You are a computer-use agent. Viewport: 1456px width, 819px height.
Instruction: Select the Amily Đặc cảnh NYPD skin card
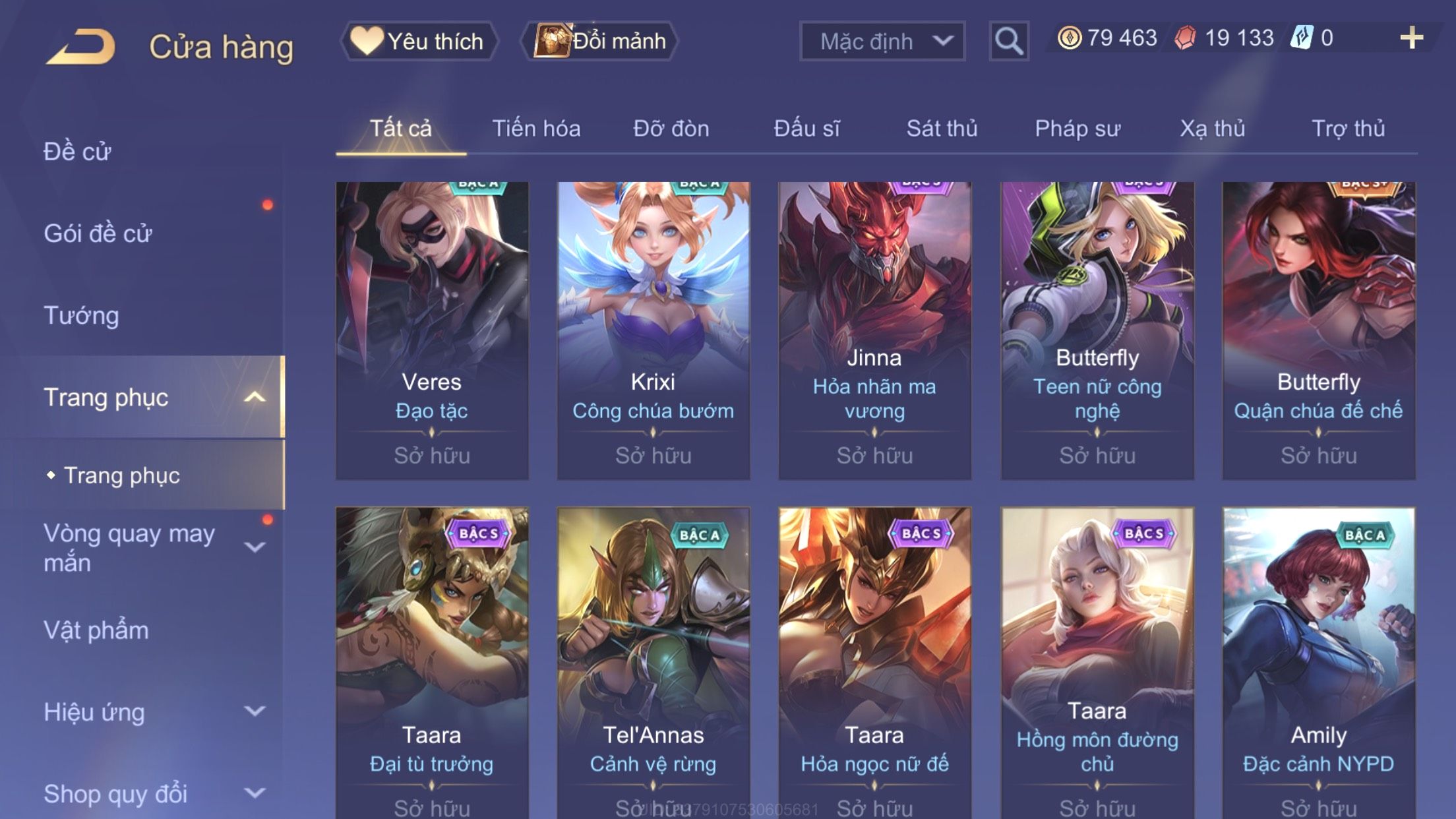point(1318,663)
